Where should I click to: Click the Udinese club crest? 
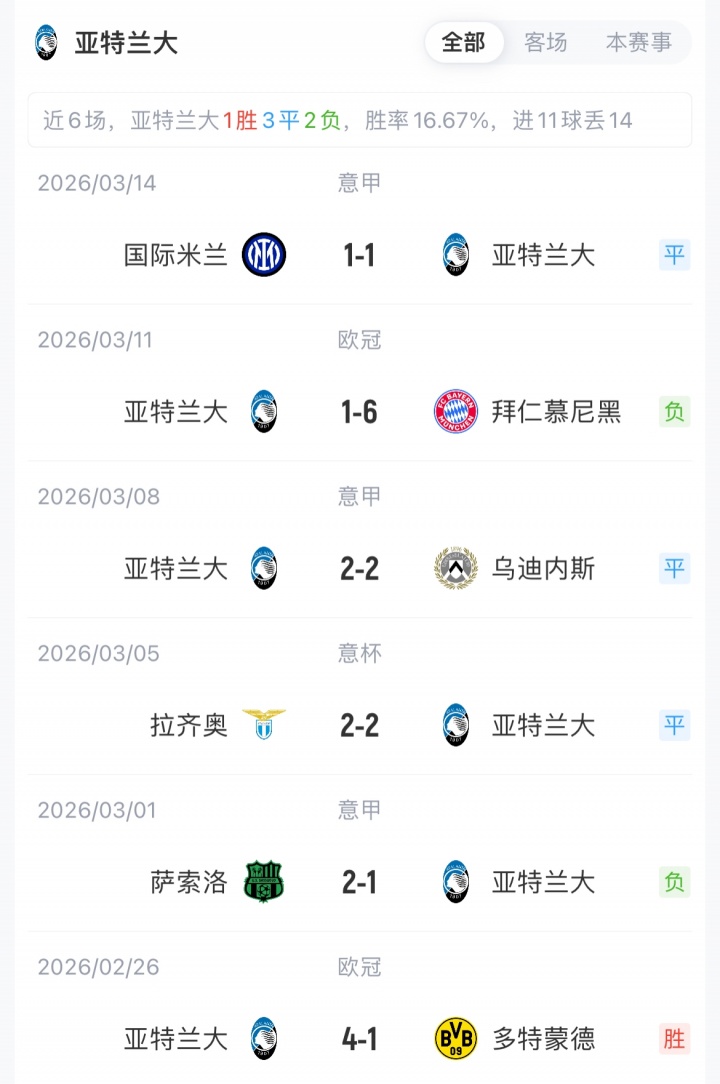(456, 569)
